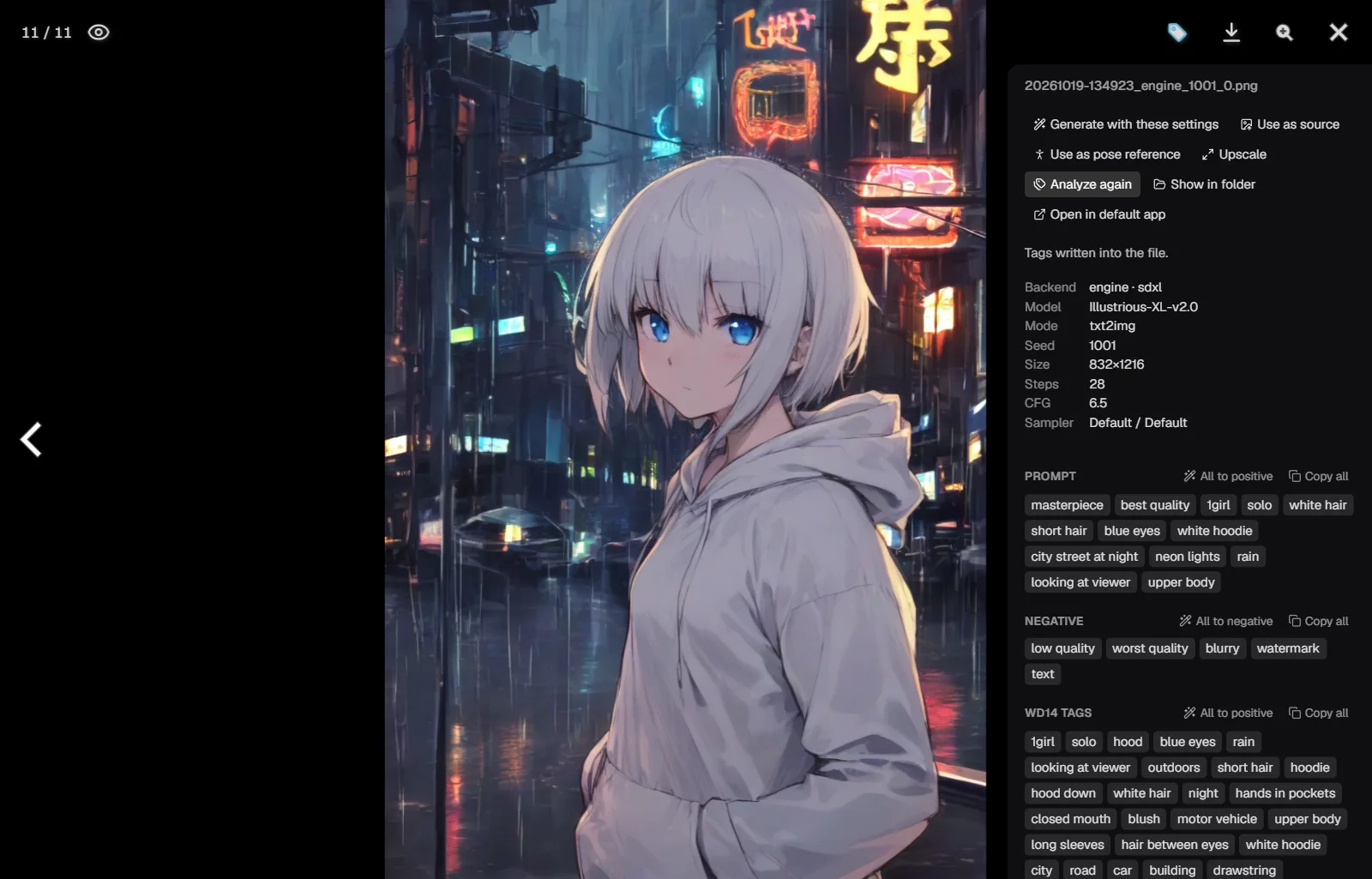1372x879 pixels.
Task: Click the blue eyes tag in PROMPT
Action: [x=1132, y=531]
